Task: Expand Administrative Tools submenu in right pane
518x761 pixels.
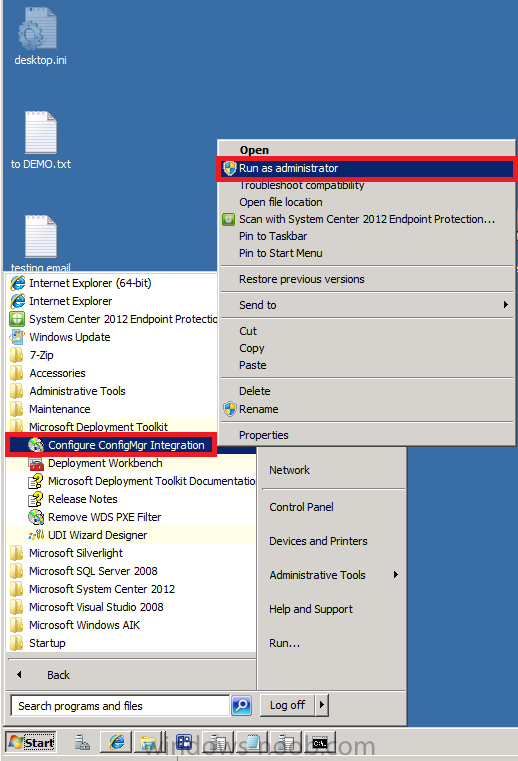Action: tap(333, 575)
